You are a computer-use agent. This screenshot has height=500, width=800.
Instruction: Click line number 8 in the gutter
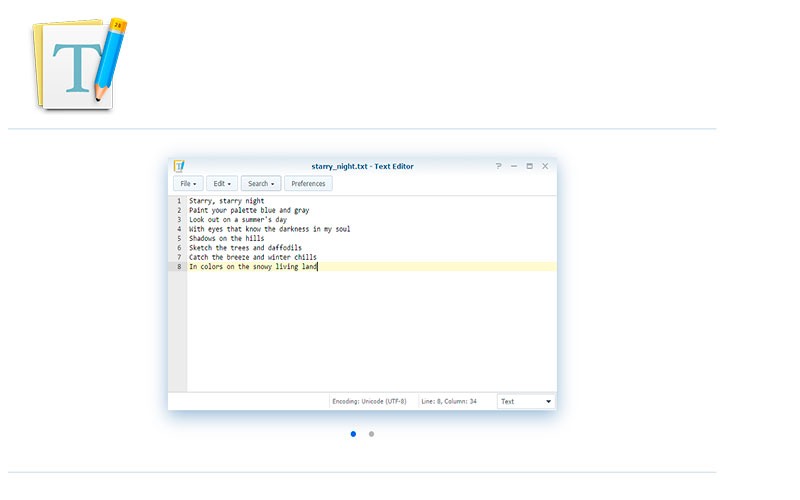coord(179,266)
